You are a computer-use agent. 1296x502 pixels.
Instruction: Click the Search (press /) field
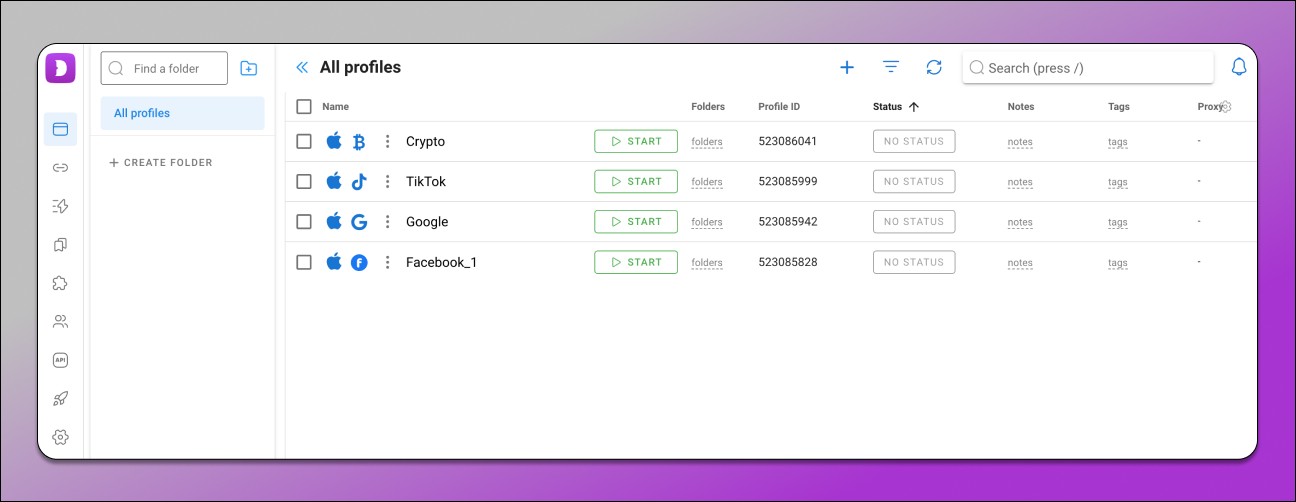click(1088, 68)
